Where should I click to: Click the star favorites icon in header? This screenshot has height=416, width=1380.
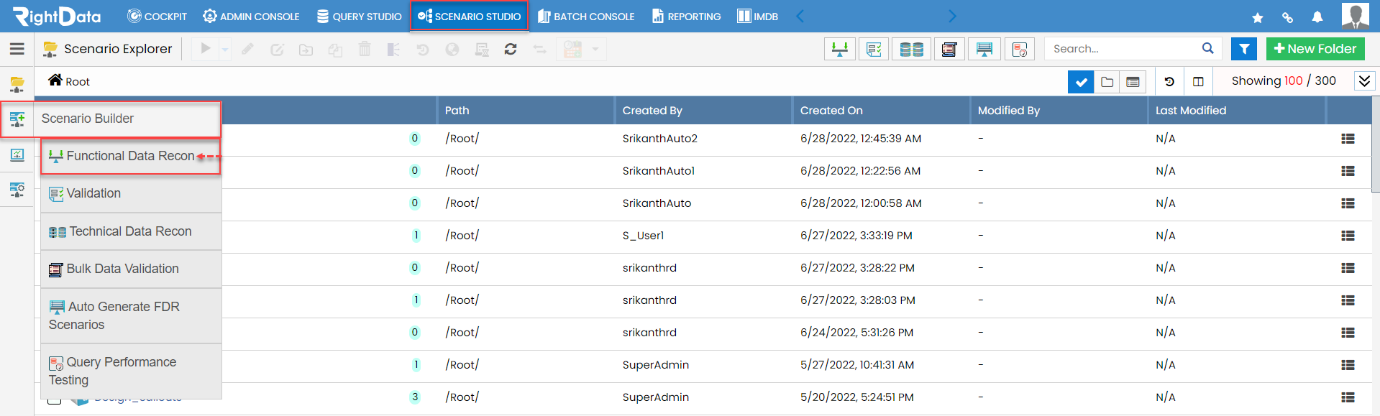(1257, 17)
